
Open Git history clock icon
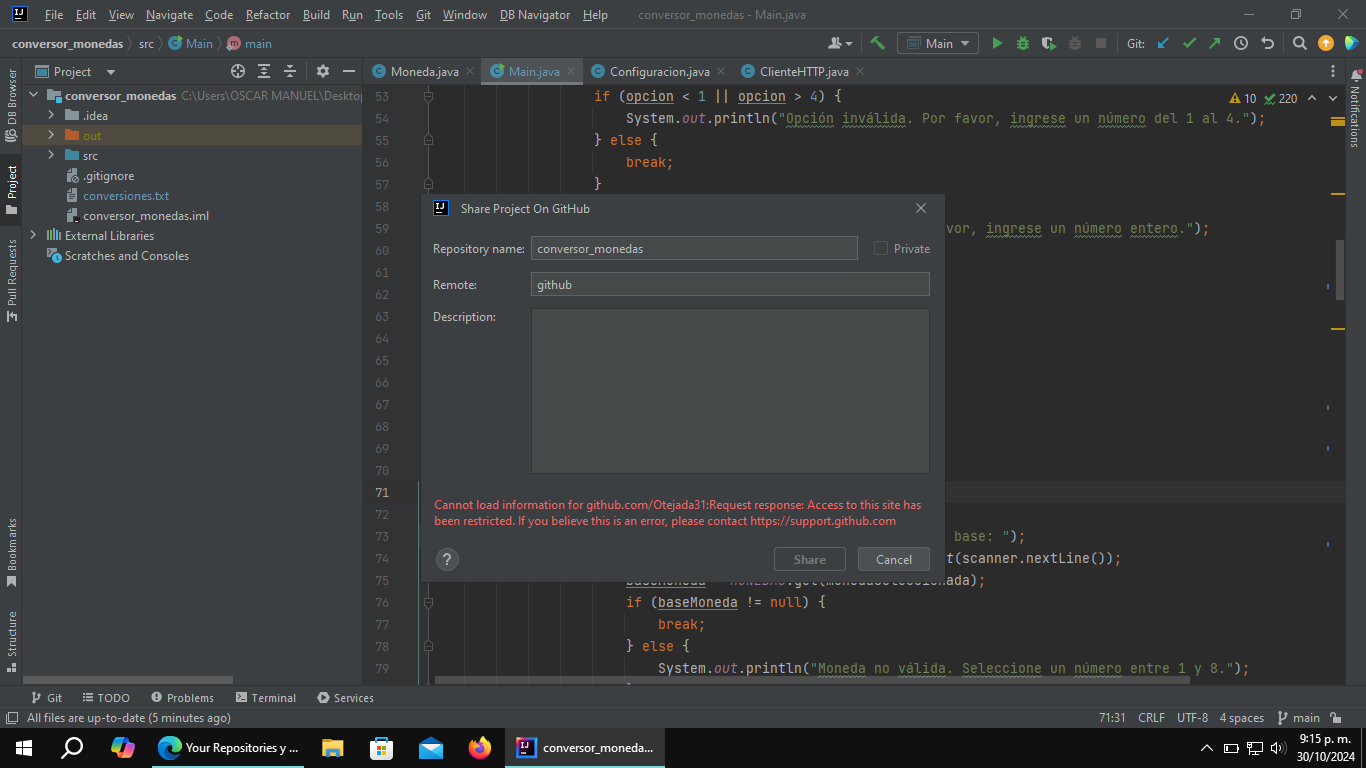[x=1241, y=43]
